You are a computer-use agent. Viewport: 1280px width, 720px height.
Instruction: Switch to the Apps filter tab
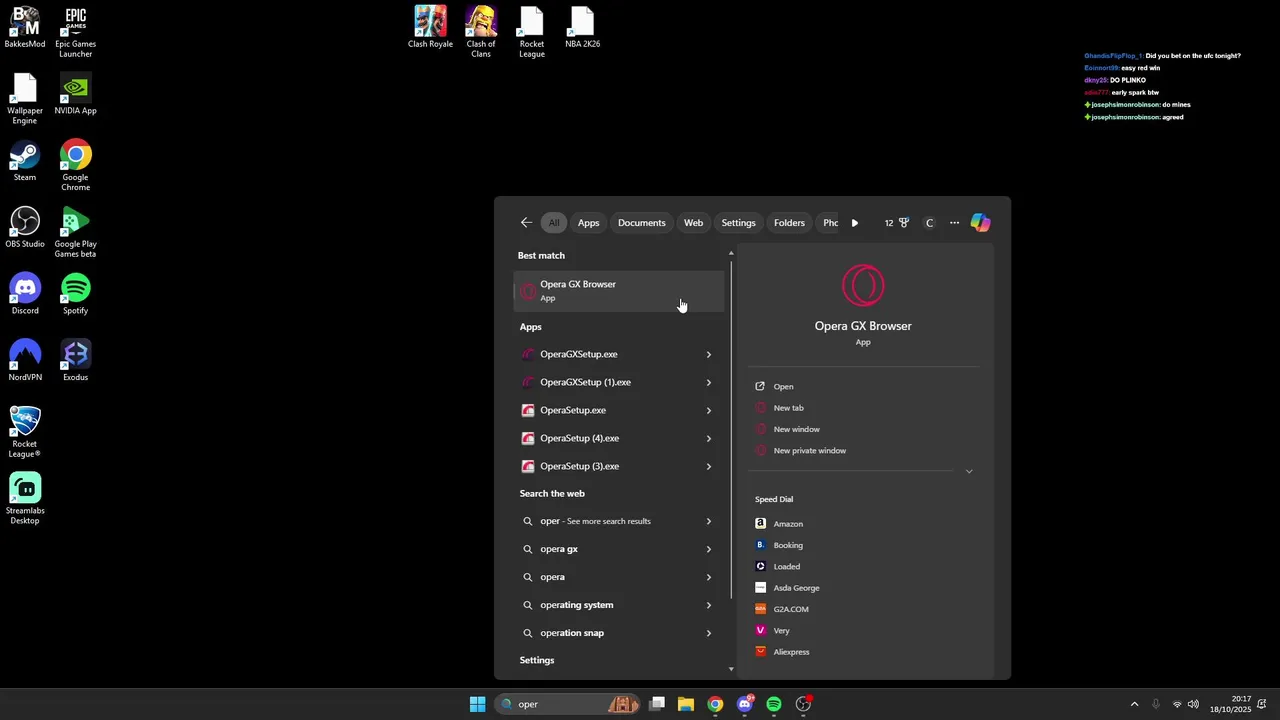tap(588, 223)
